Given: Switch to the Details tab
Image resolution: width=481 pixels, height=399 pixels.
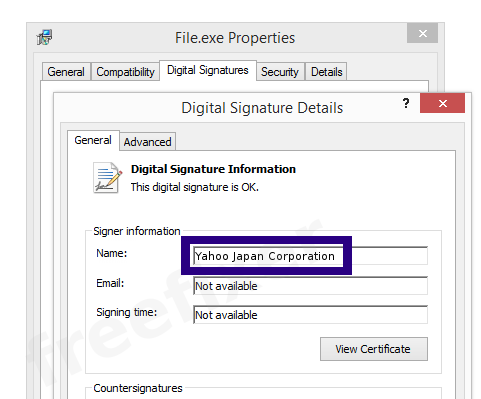Looking at the screenshot, I should tap(326, 72).
